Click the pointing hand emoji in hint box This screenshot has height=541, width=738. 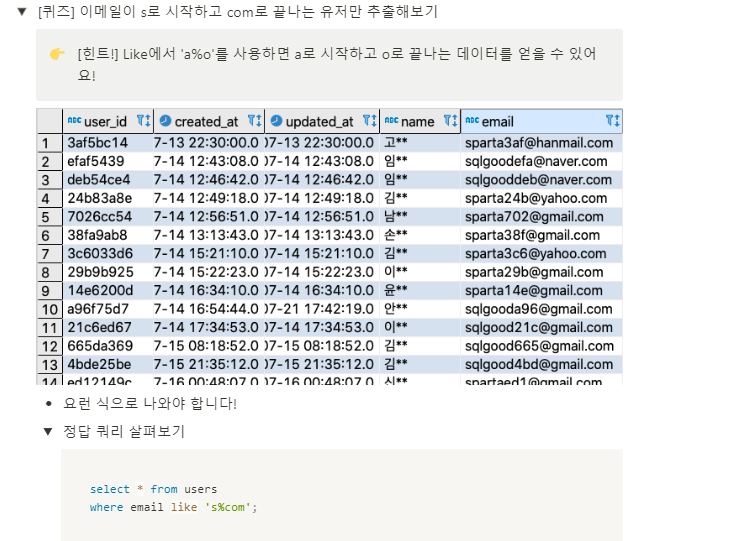click(57, 54)
